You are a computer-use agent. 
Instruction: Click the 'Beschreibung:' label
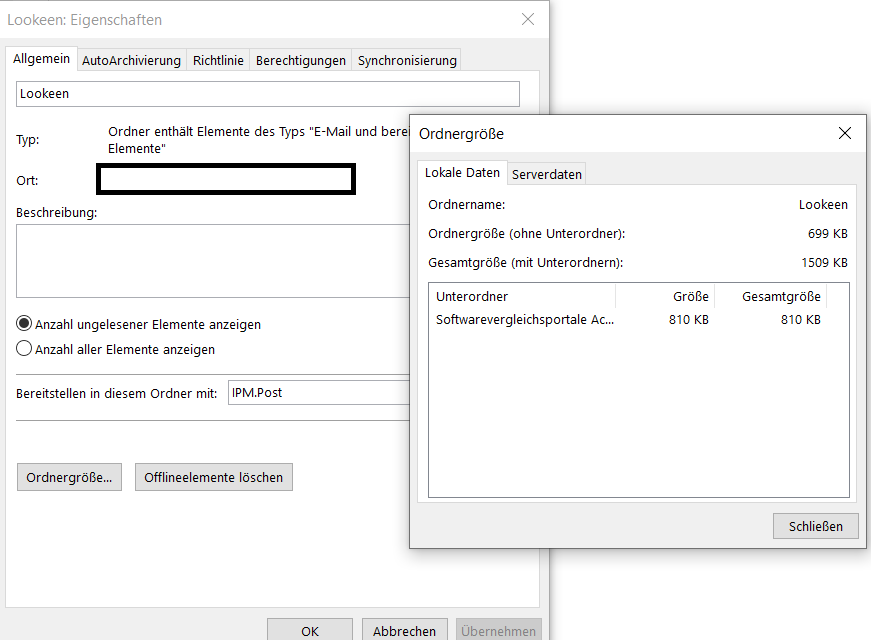(x=57, y=212)
